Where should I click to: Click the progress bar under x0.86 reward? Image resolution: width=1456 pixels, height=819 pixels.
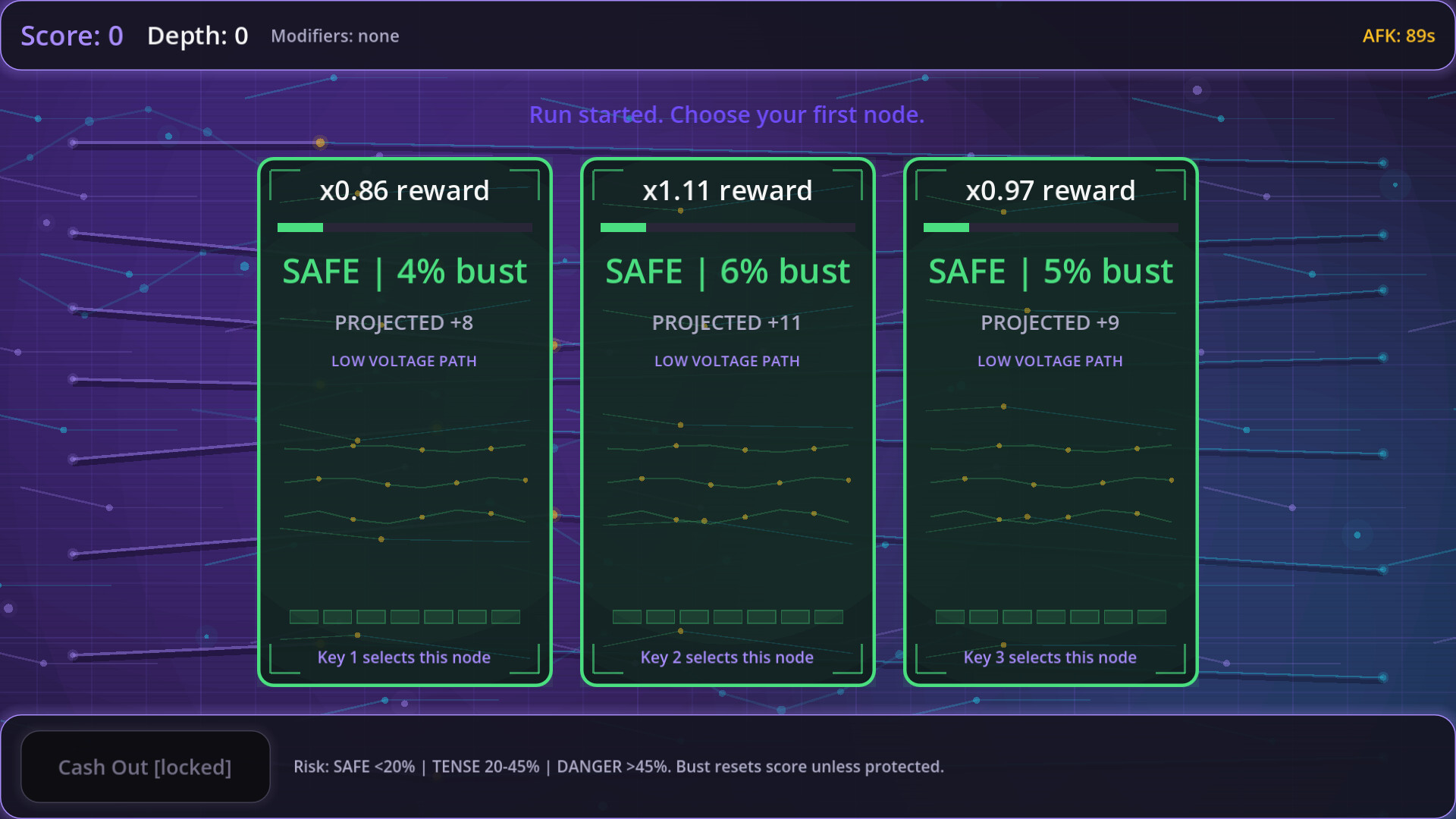404,227
